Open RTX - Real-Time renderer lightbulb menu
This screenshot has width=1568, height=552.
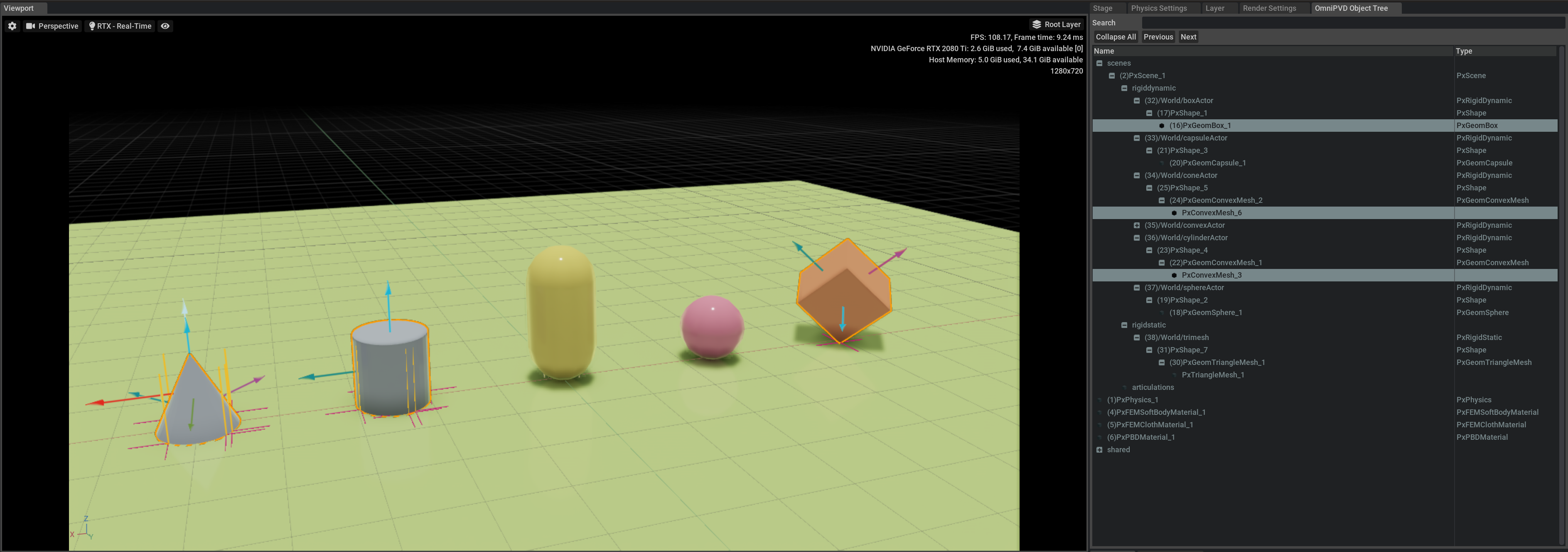tap(92, 26)
